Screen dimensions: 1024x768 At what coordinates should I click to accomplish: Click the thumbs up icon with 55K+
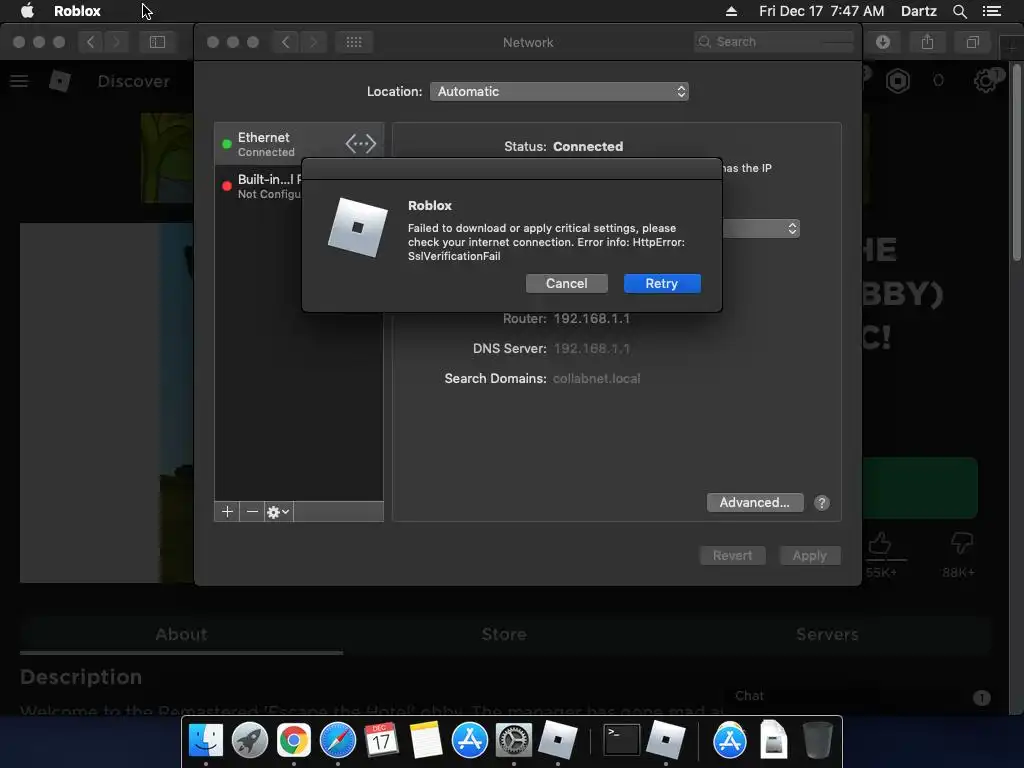[x=880, y=543]
